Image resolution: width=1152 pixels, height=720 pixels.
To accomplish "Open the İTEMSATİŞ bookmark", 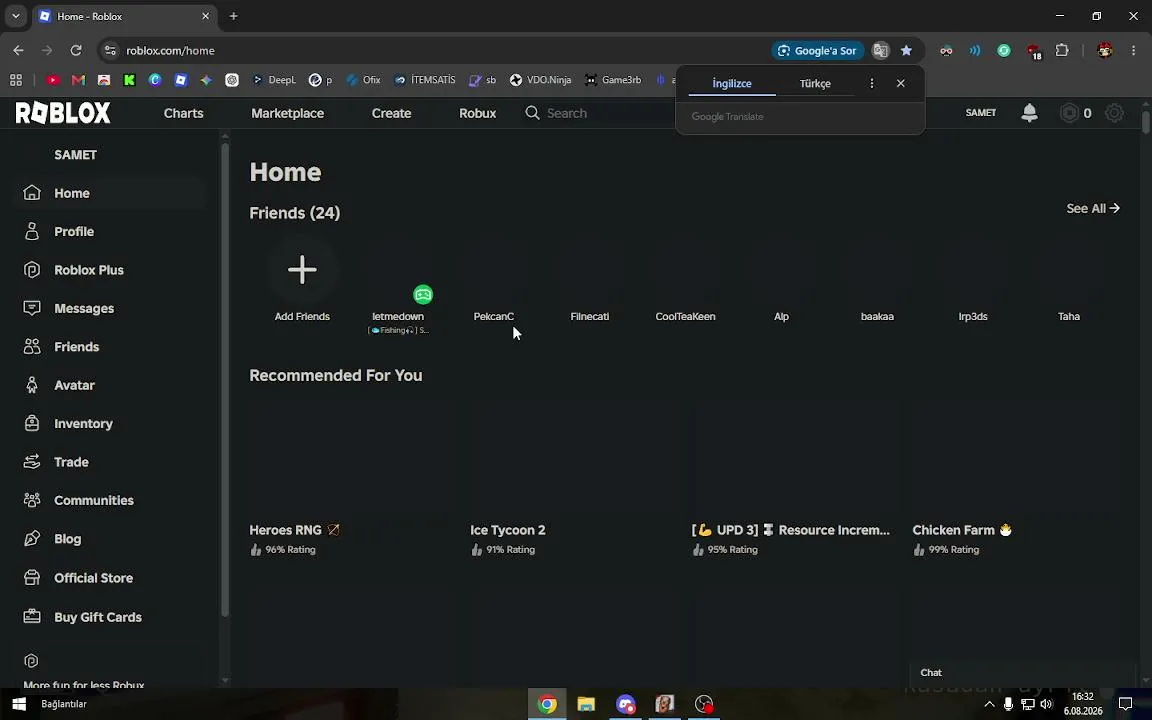I will coord(425,80).
